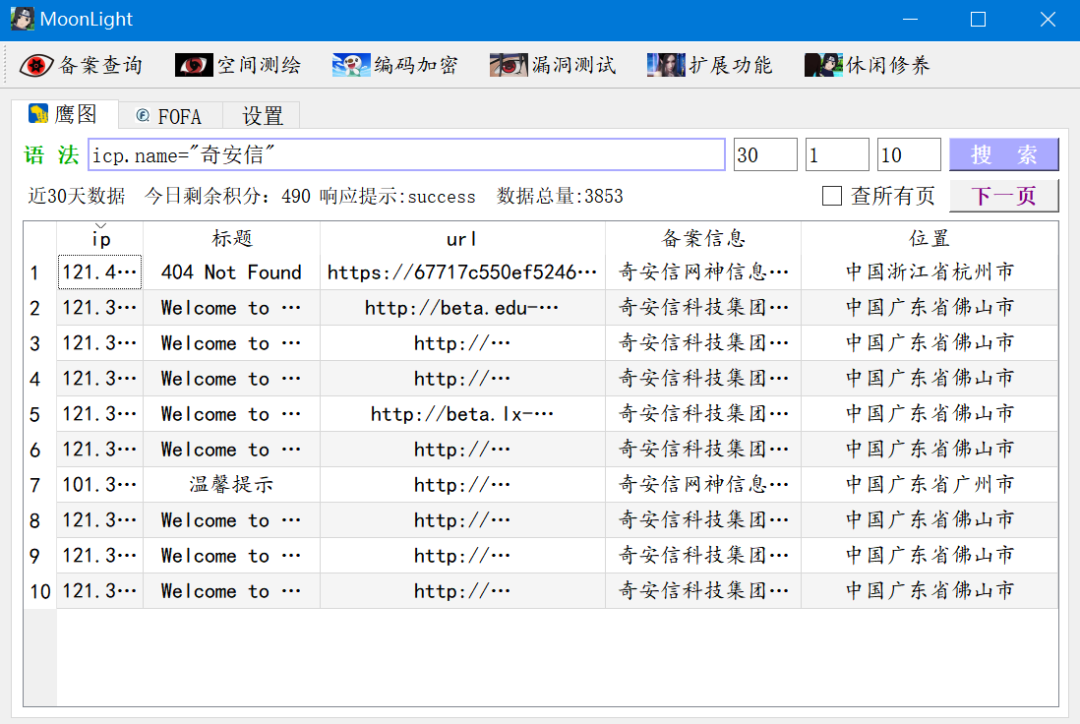Click the character icon beside 扩展功能
The width and height of the screenshot is (1080, 724).
pos(665,65)
